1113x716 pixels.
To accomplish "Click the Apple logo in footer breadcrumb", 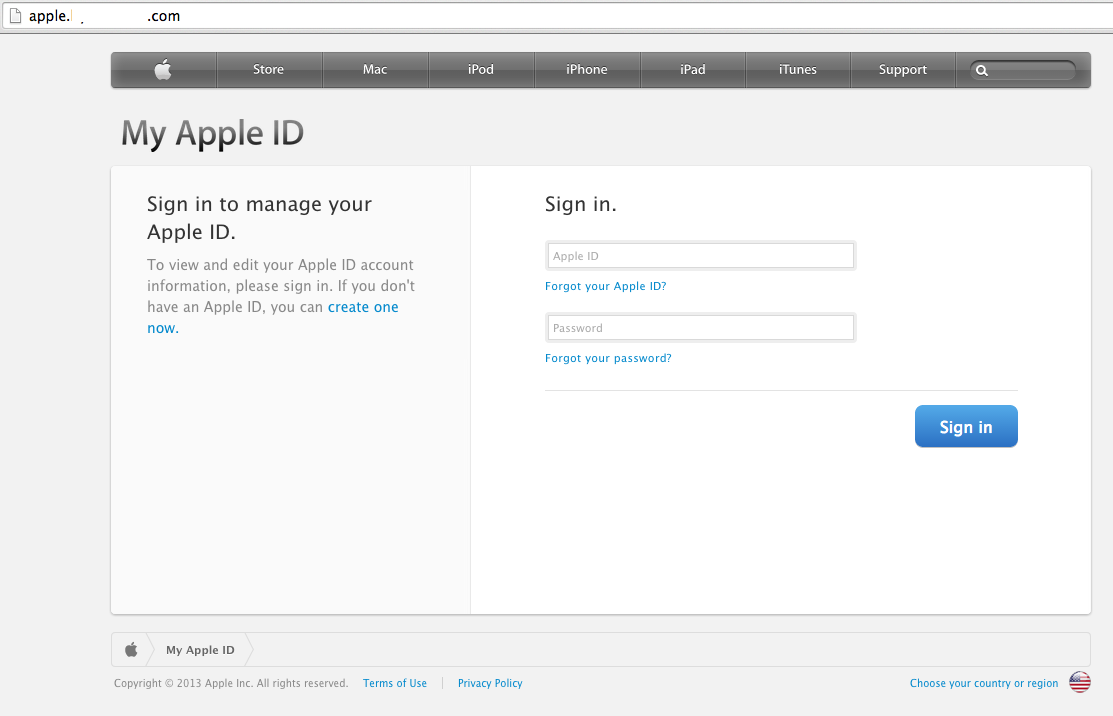I will pos(131,650).
